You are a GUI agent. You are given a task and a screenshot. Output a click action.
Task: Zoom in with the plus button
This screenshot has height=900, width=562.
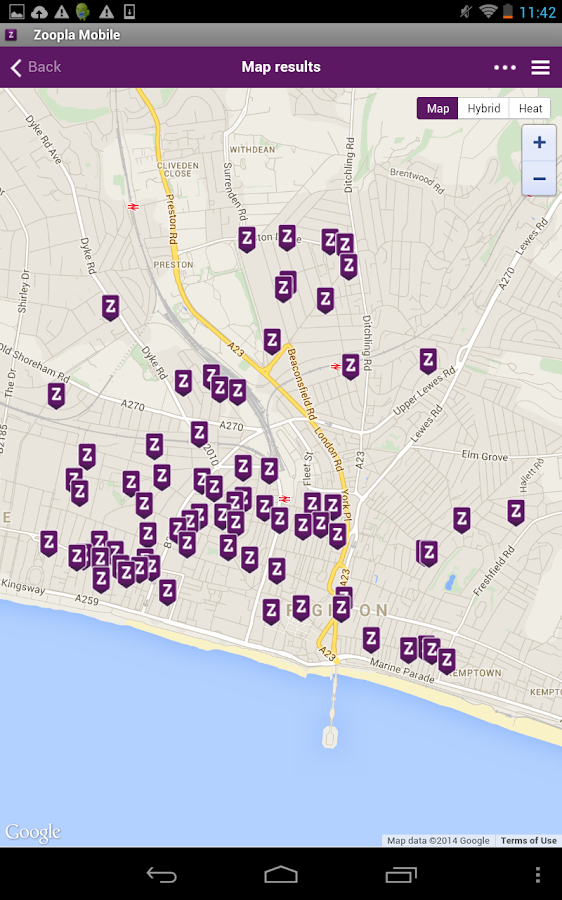[x=539, y=142]
